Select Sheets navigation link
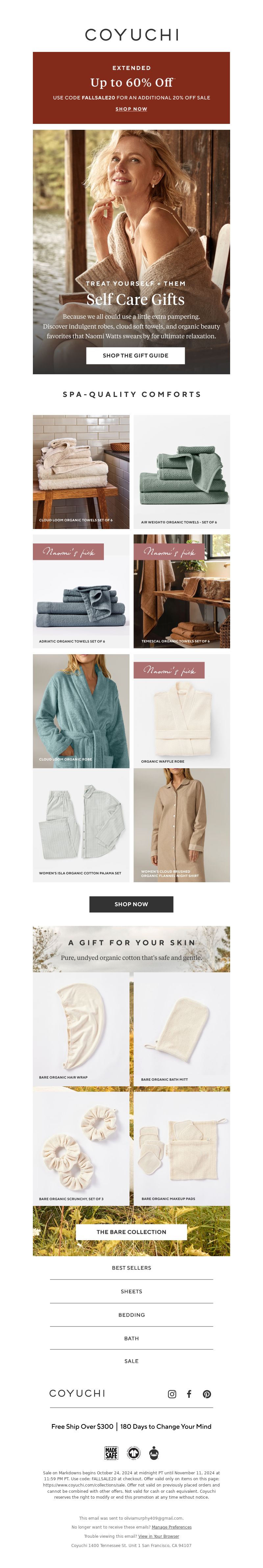Image resolution: width=263 pixels, height=1568 pixels. coord(131,1291)
